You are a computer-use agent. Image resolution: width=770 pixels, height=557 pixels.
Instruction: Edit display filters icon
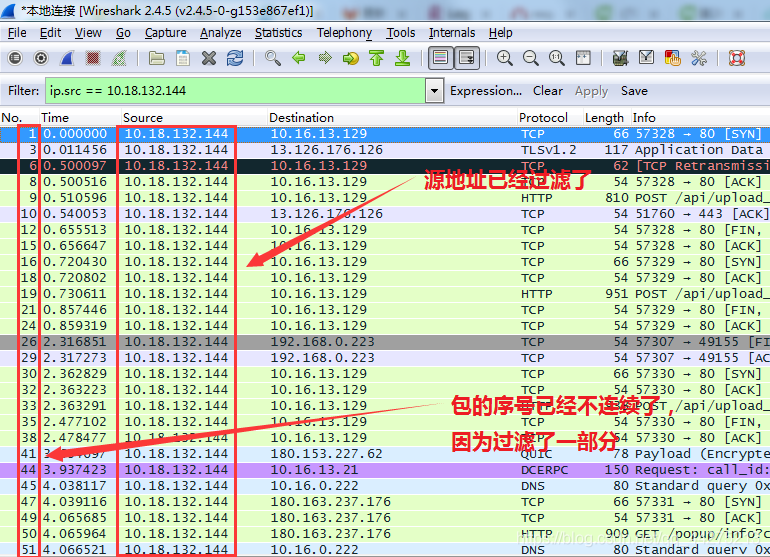(646, 58)
